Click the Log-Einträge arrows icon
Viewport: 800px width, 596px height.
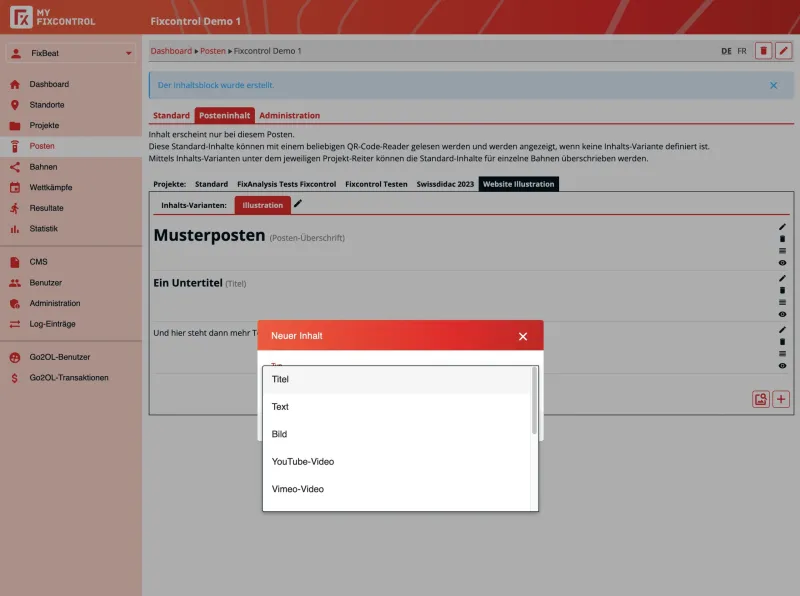15,324
